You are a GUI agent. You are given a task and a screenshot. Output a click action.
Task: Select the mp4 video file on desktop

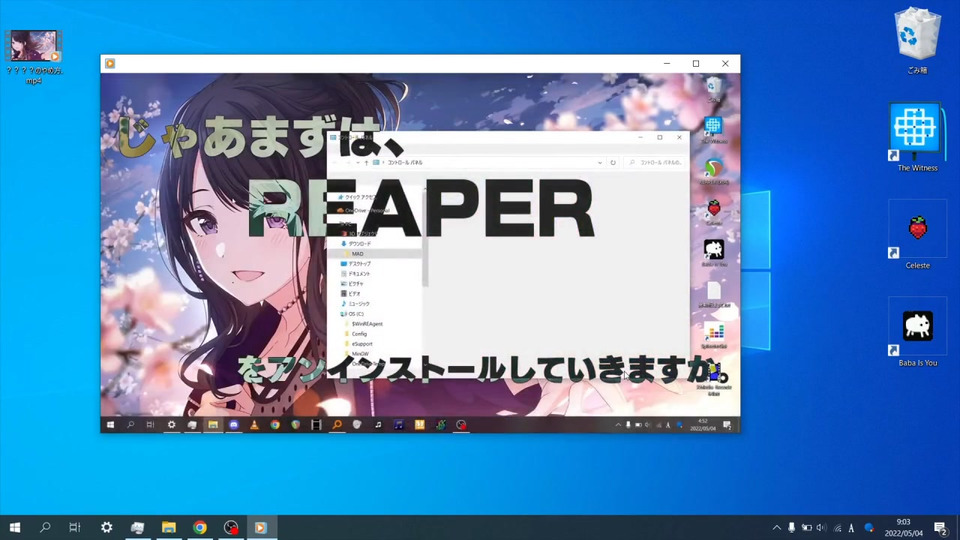tap(34, 56)
